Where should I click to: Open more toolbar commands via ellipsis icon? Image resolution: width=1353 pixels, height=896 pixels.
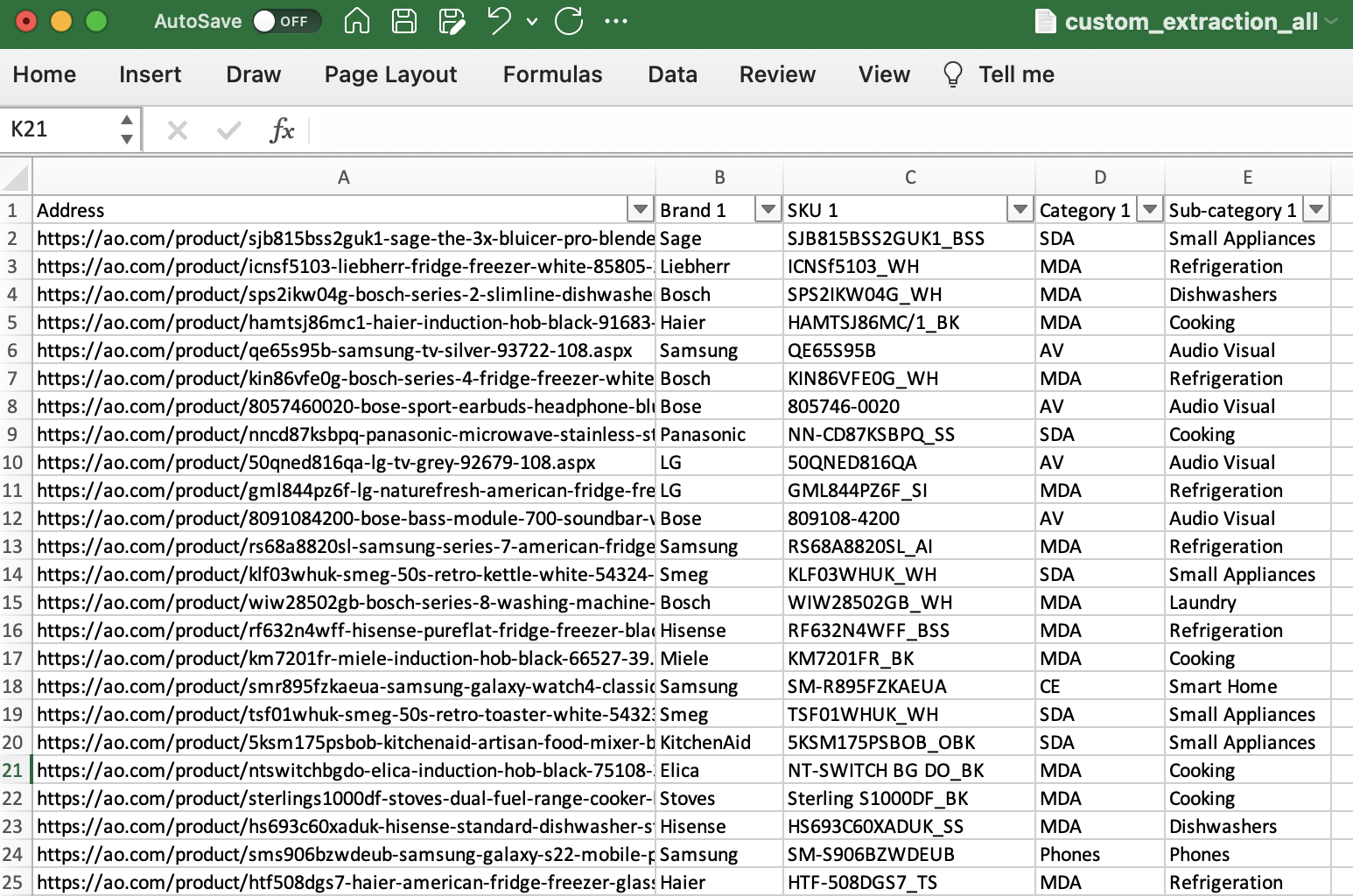pyautogui.click(x=617, y=21)
